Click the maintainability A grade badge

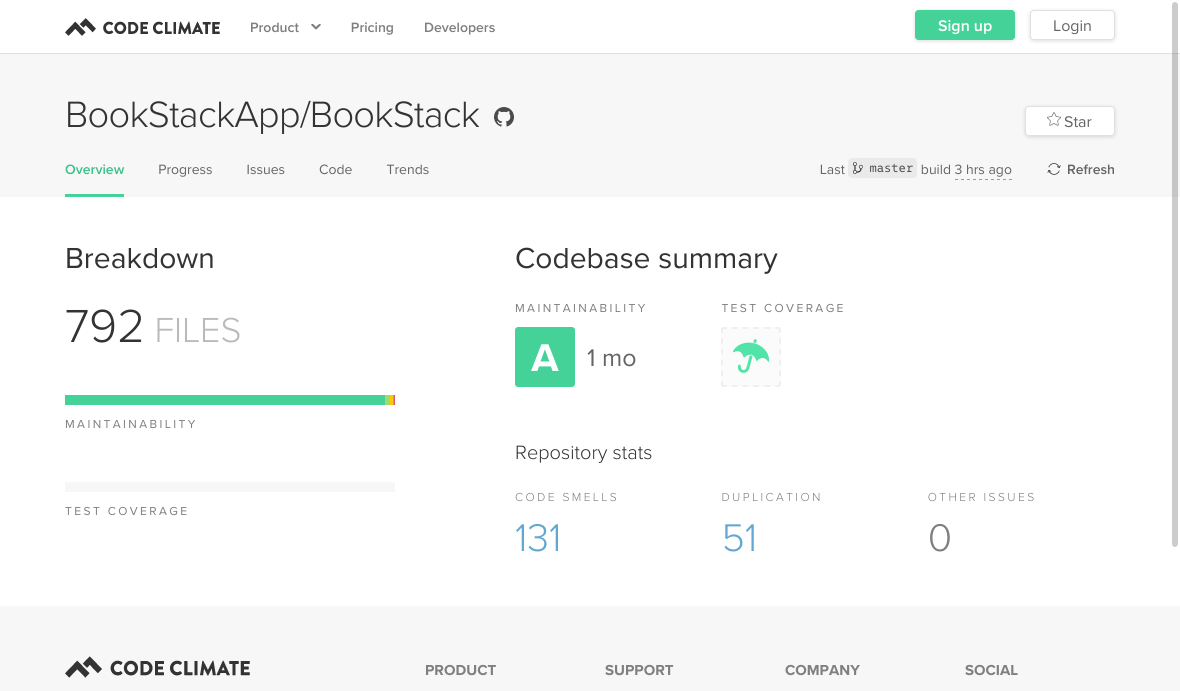coord(545,357)
